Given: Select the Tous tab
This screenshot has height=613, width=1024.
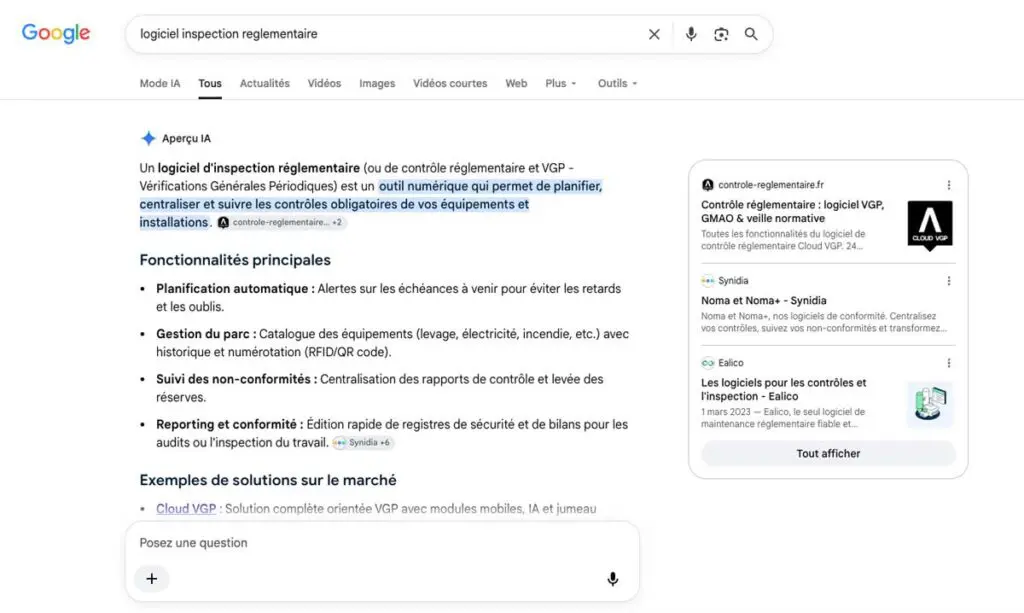Looking at the screenshot, I should point(210,84).
